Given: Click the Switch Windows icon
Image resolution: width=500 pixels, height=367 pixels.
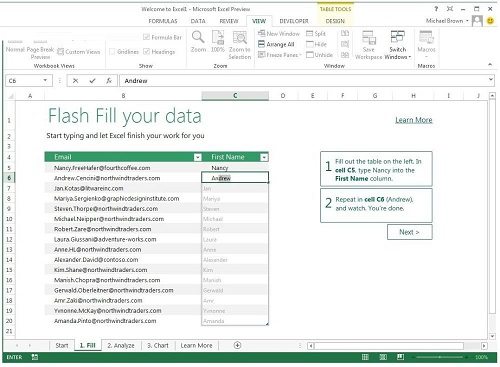Looking at the screenshot, I should pos(398,36).
